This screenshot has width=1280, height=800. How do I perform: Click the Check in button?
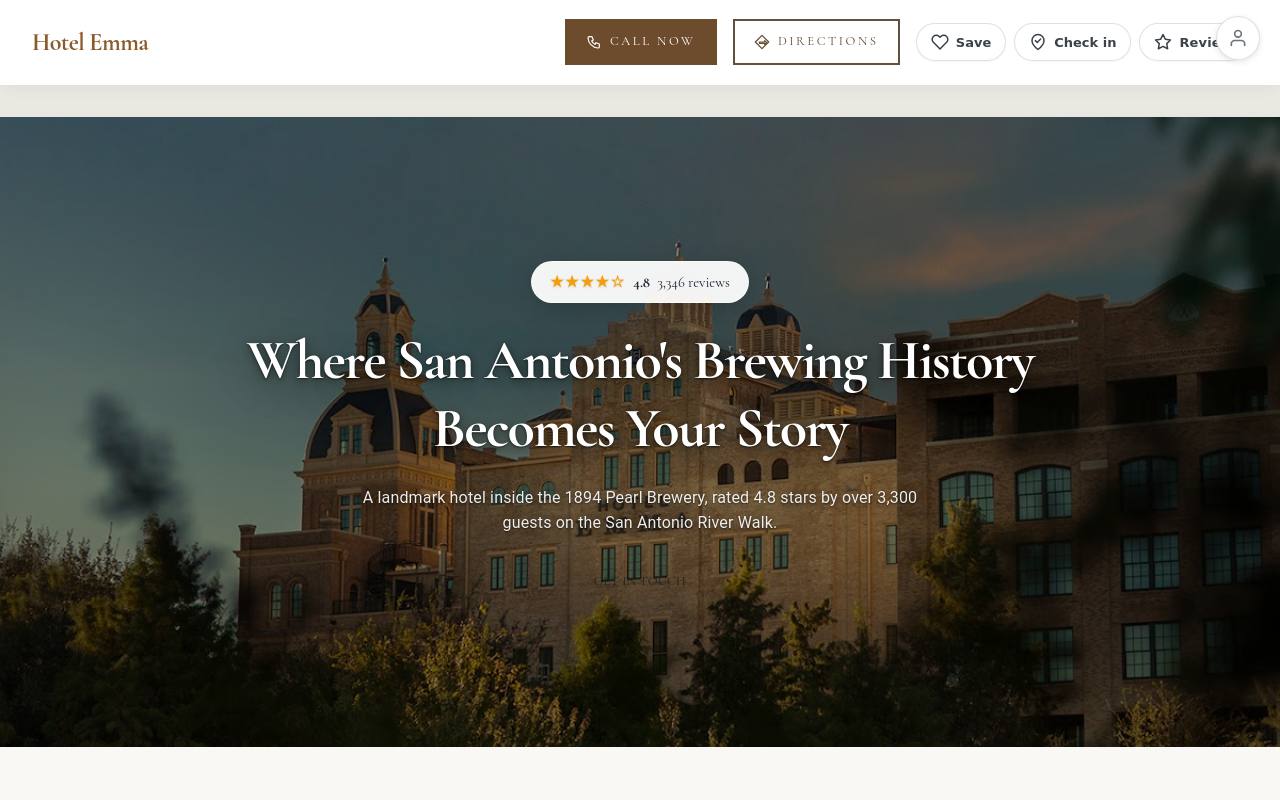1072,42
